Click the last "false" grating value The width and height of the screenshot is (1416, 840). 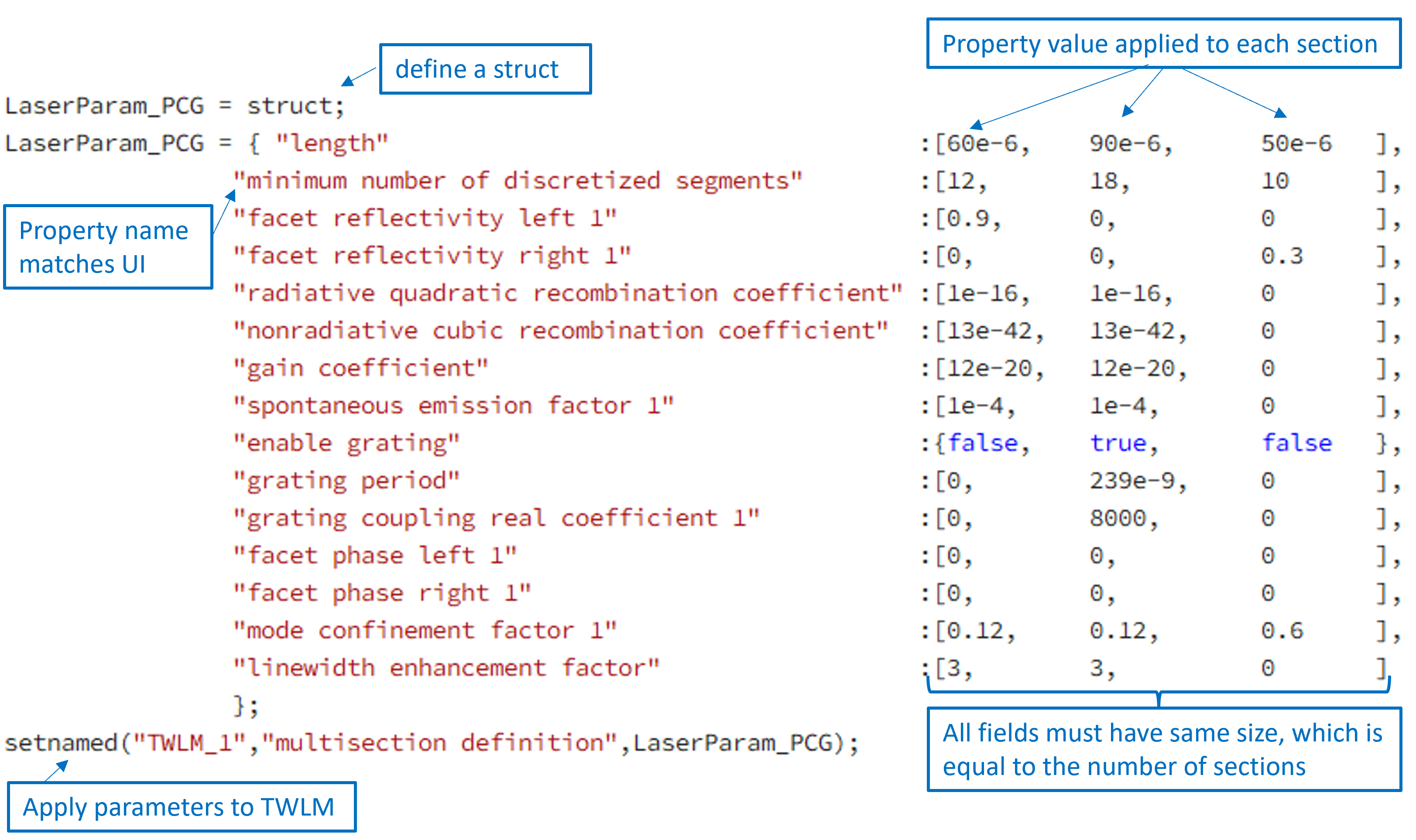[1296, 443]
